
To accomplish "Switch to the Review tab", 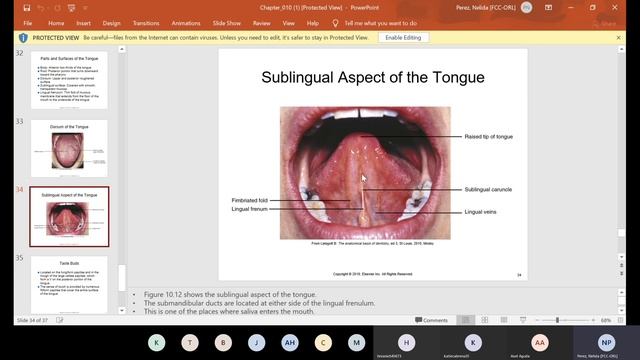I will point(261,23).
